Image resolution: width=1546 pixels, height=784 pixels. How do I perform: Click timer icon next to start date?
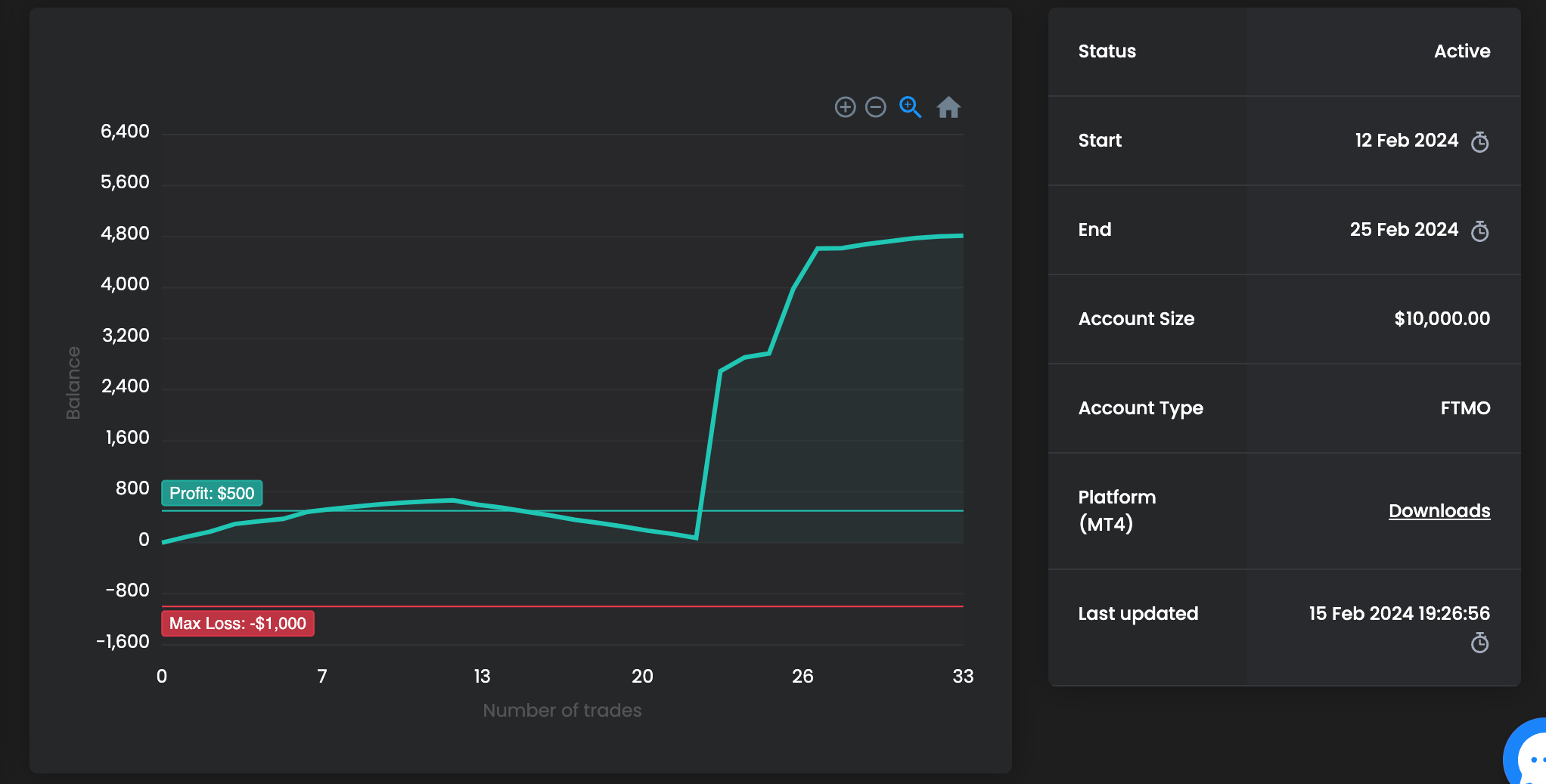point(1479,142)
